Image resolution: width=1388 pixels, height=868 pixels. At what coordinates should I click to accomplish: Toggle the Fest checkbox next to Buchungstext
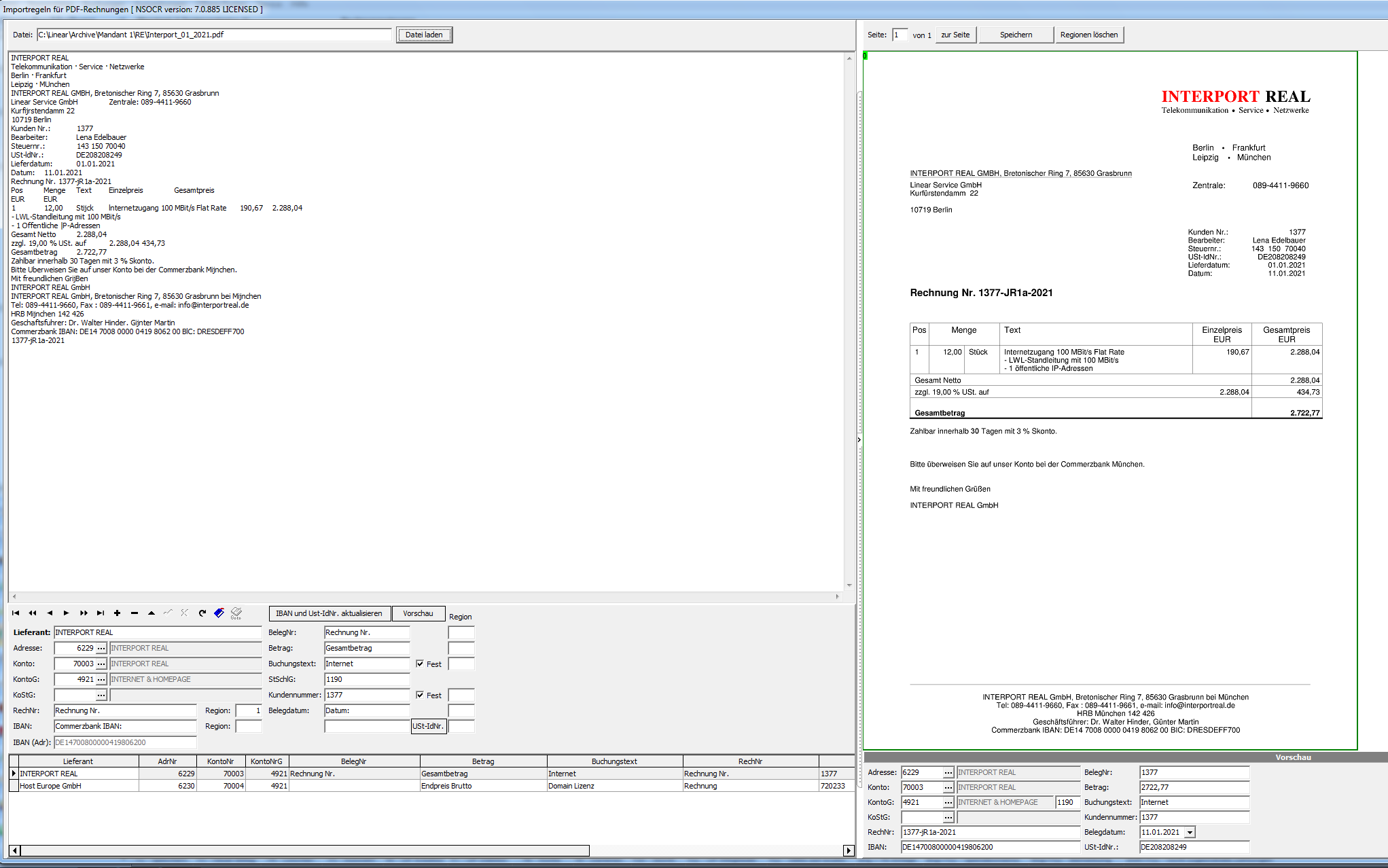coord(420,664)
